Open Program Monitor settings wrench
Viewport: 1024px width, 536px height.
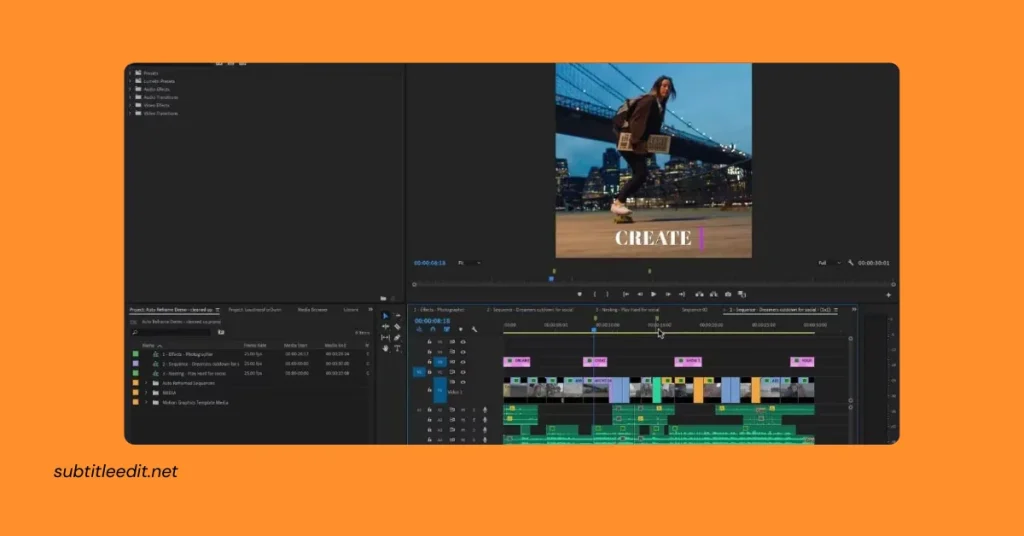(x=850, y=263)
